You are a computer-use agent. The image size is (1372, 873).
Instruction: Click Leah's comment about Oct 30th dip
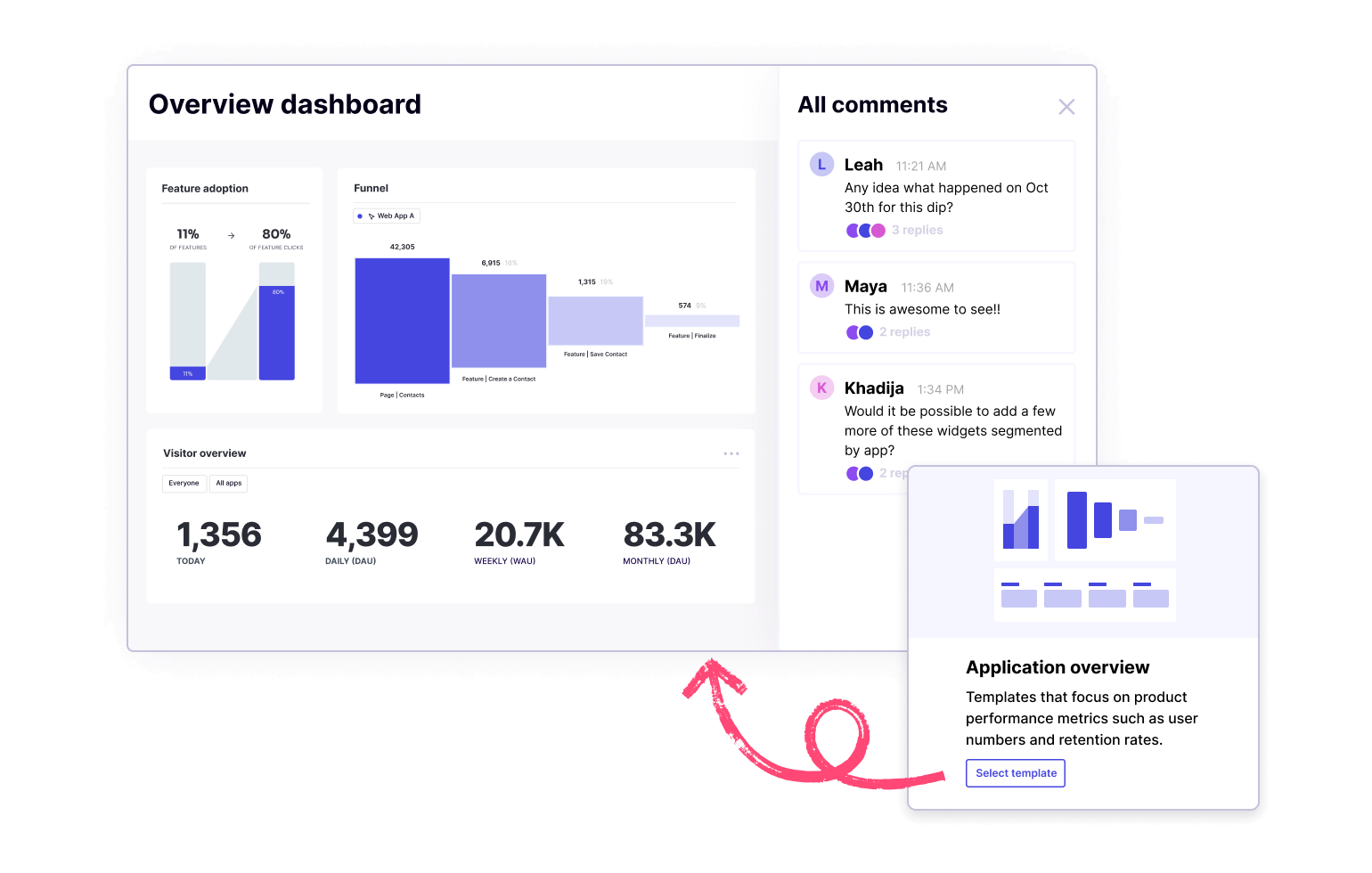pyautogui.click(x=946, y=198)
